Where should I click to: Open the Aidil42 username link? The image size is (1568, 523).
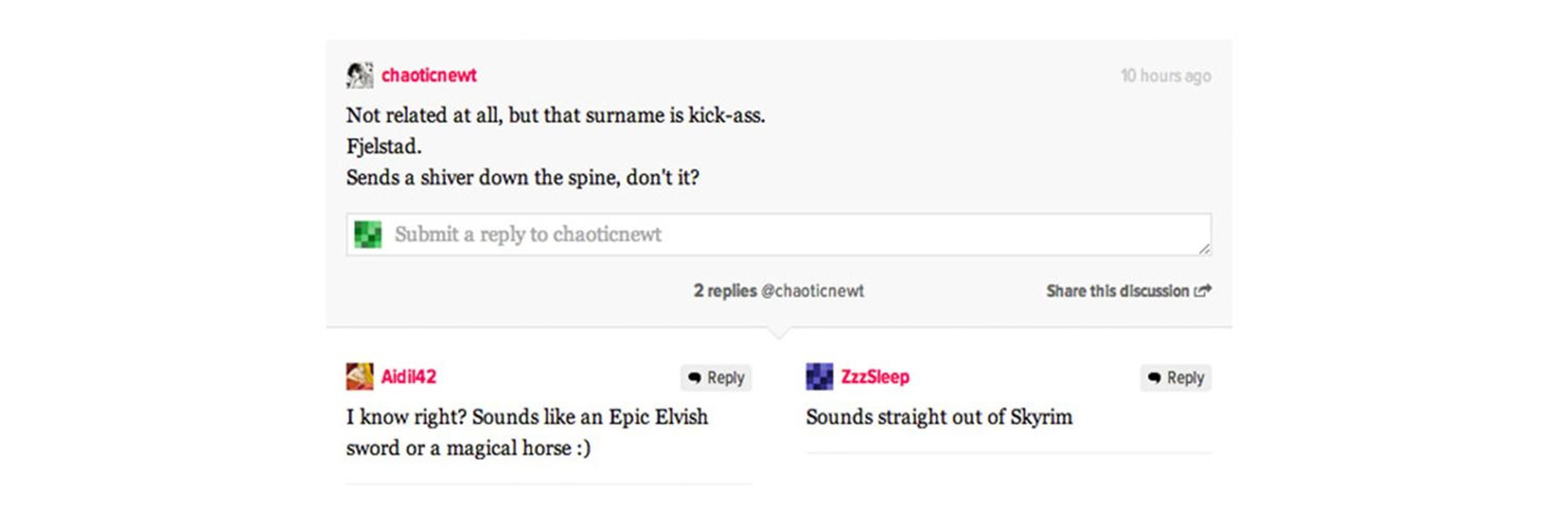click(x=408, y=377)
